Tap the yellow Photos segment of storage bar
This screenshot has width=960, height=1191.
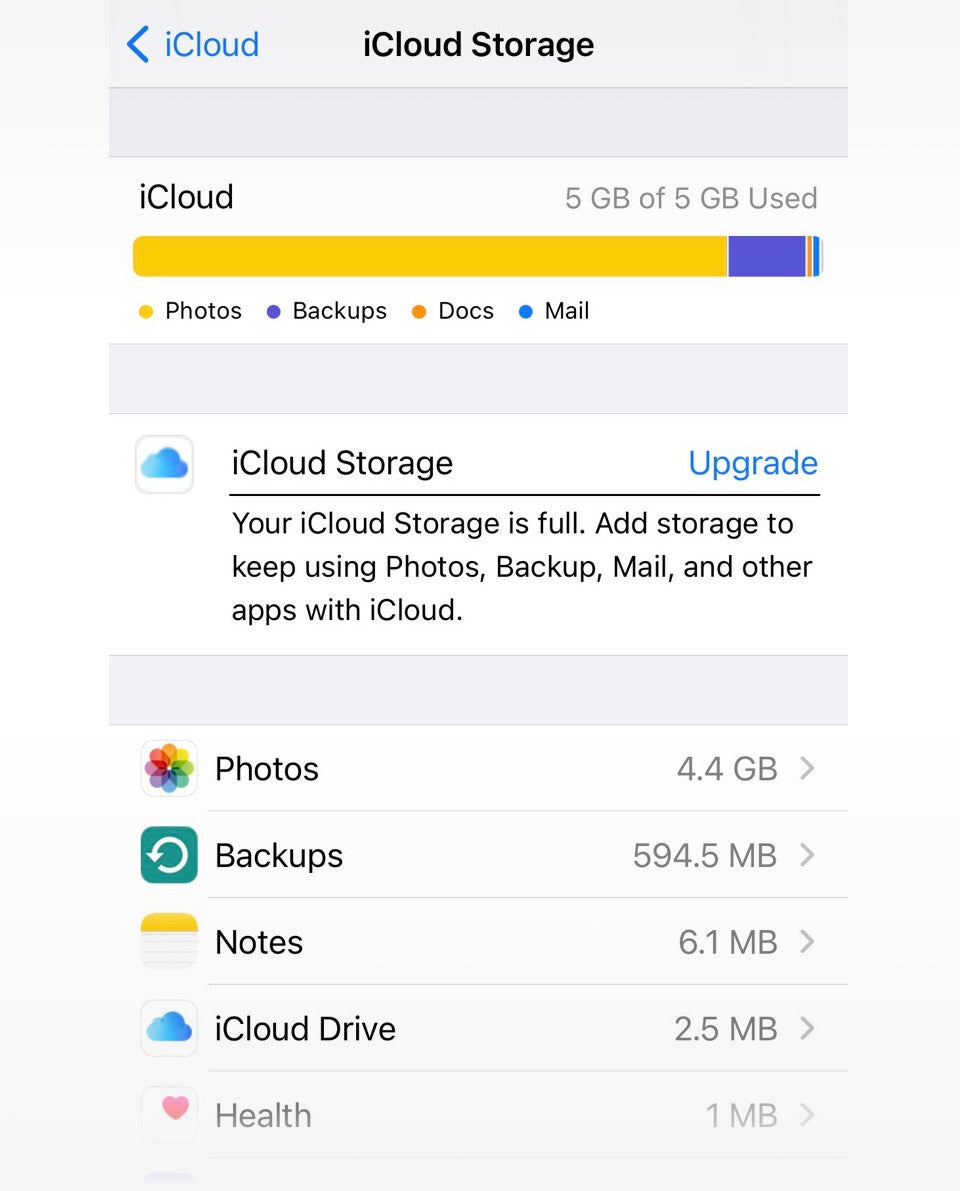[430, 256]
